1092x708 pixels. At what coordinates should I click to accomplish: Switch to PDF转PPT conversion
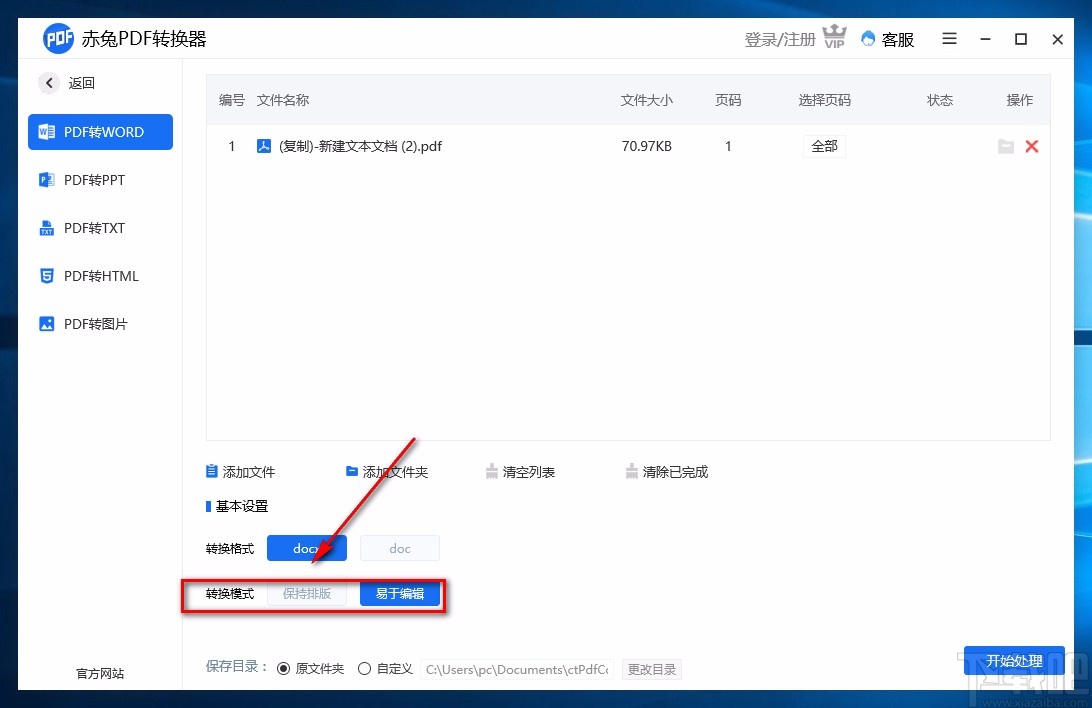(x=100, y=180)
